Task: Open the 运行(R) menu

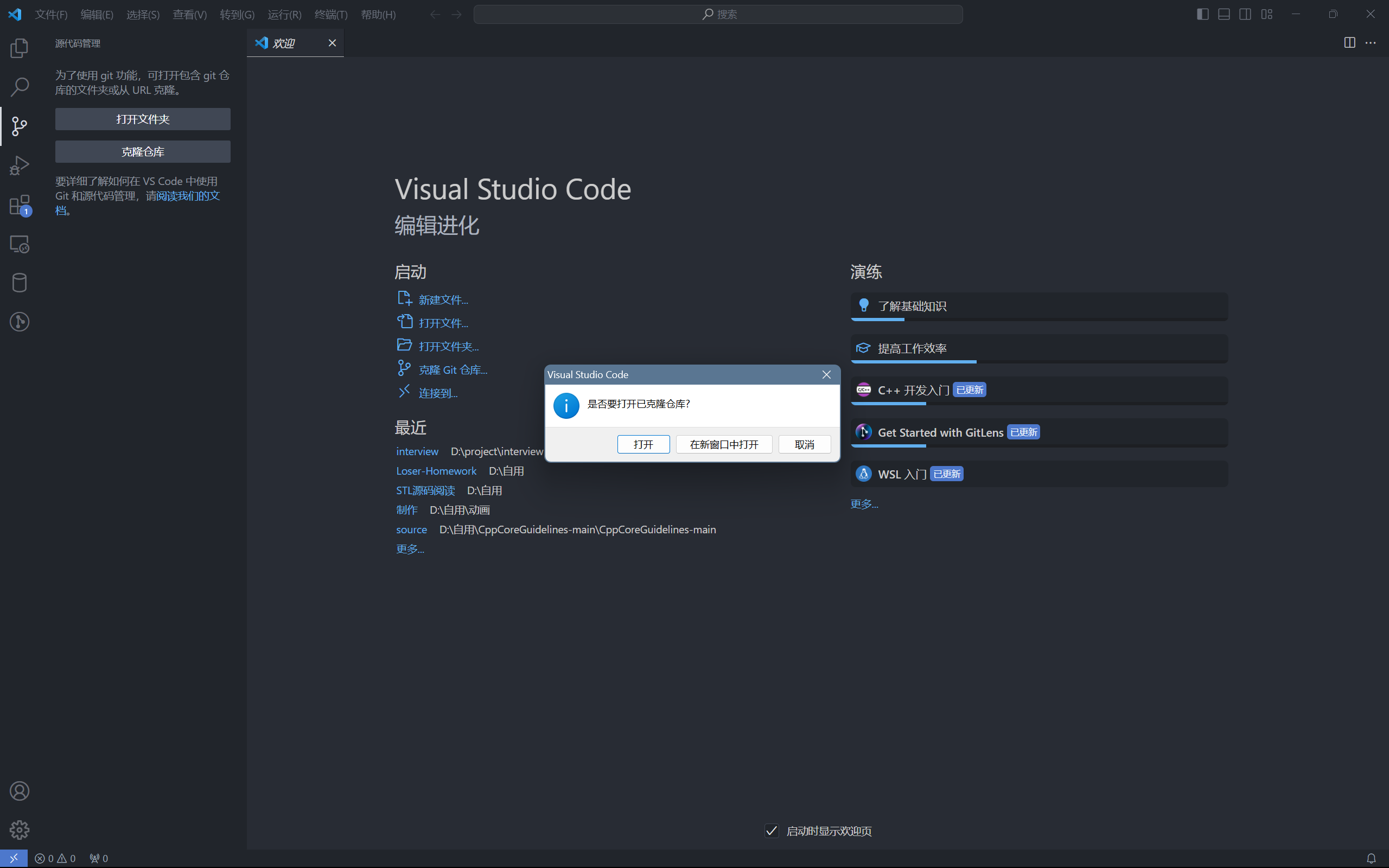Action: 284,14
